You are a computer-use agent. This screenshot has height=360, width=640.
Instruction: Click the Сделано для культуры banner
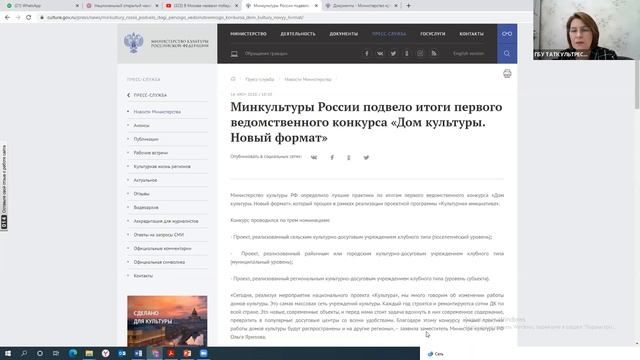[167, 321]
